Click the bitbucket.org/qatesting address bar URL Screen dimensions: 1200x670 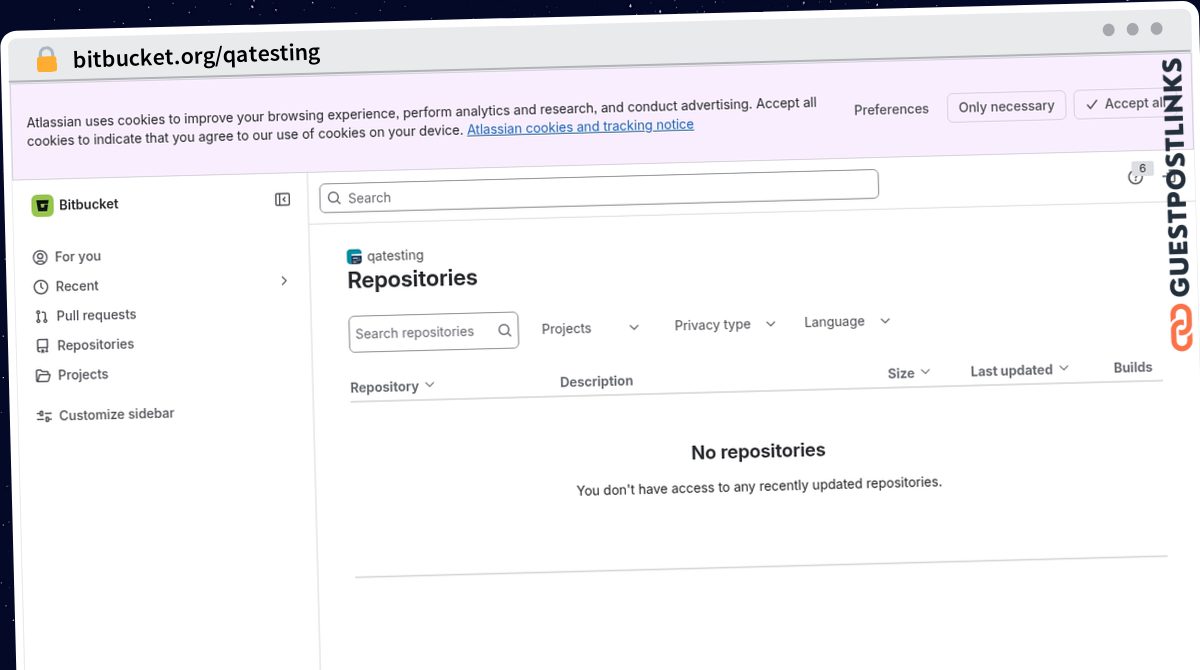click(196, 55)
